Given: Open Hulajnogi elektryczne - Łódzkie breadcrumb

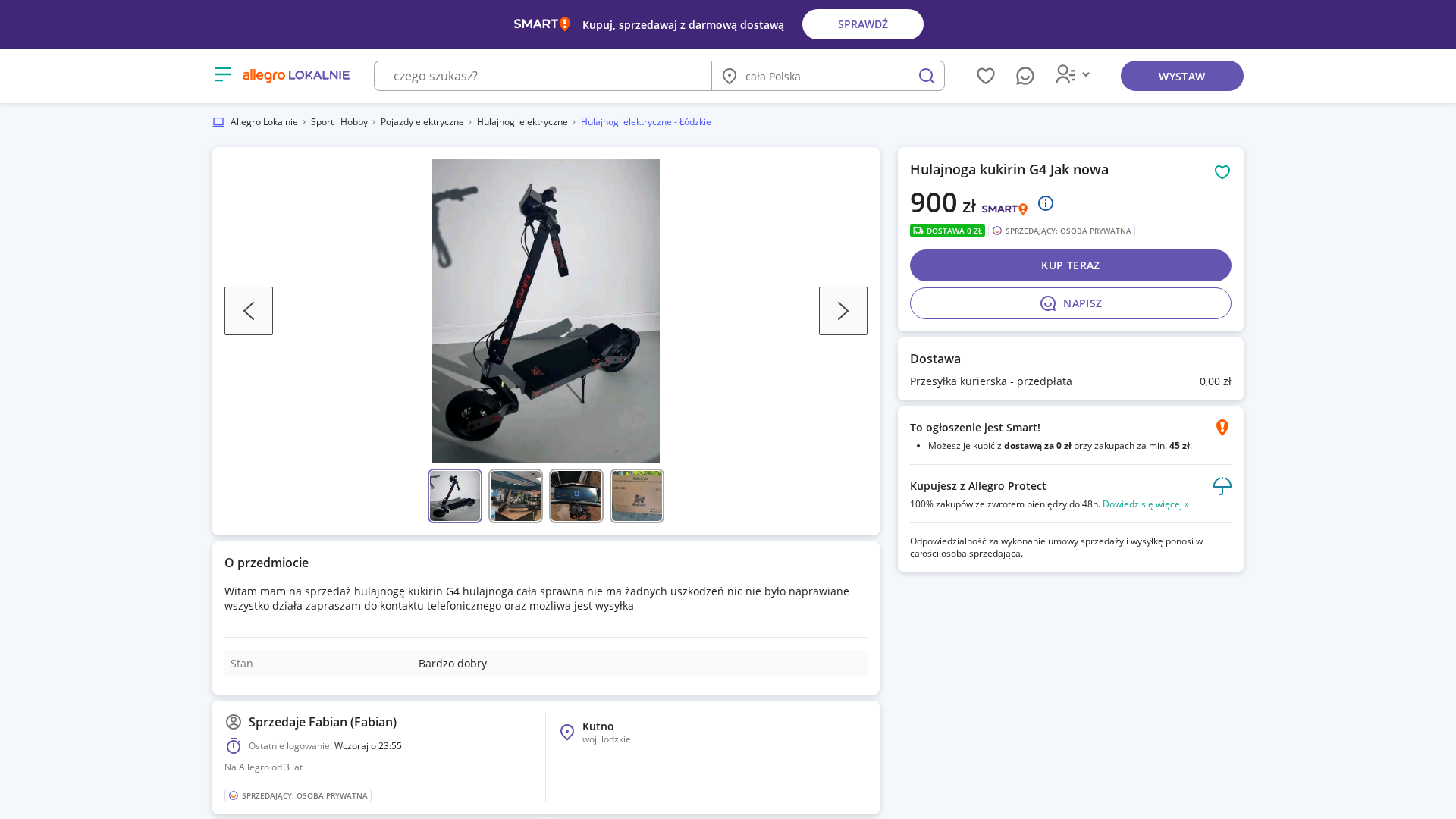Looking at the screenshot, I should [645, 122].
